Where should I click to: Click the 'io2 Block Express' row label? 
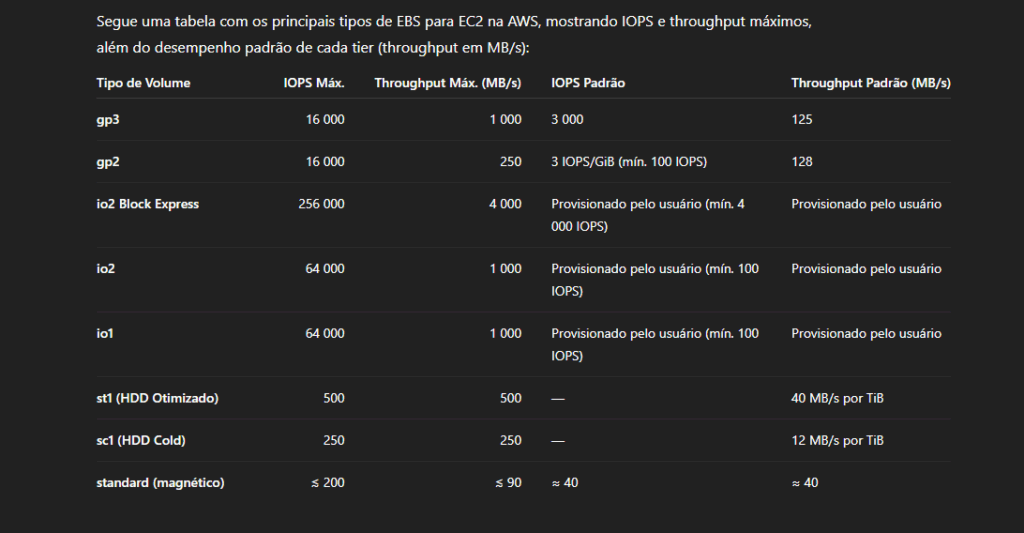[147, 204]
